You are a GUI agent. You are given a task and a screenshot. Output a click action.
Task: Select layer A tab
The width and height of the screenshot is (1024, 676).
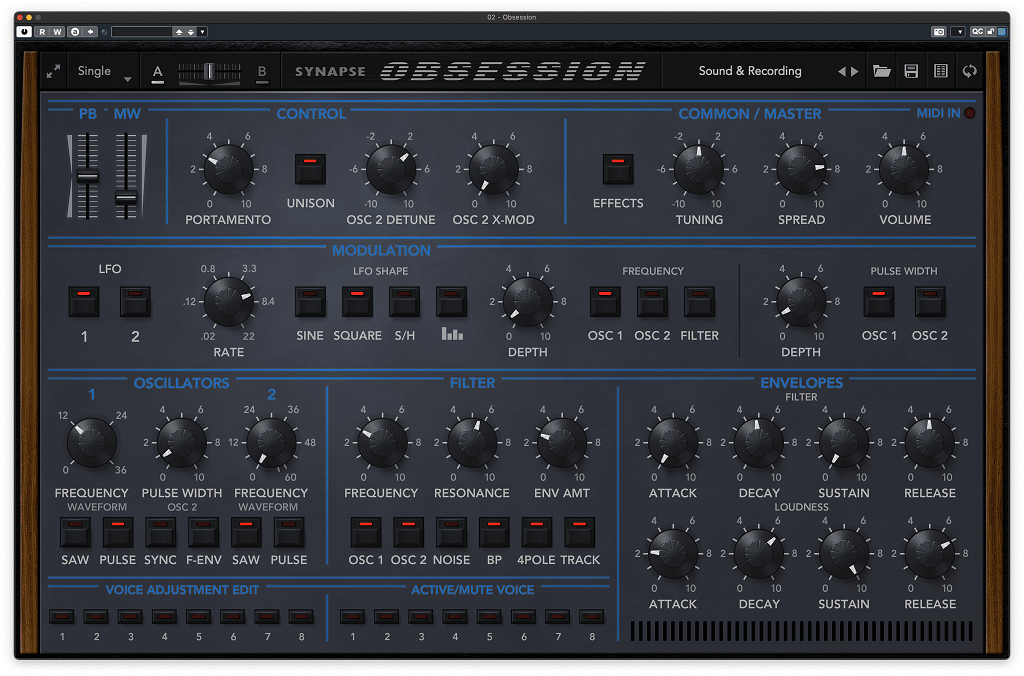(x=157, y=72)
